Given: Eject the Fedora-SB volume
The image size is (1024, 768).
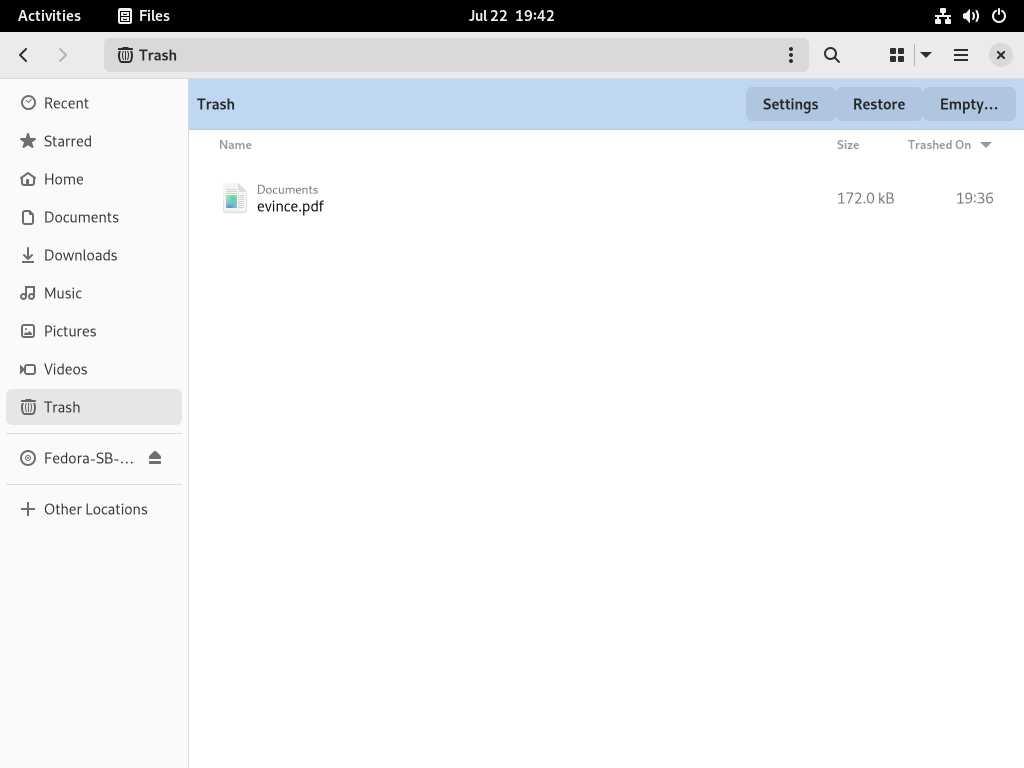Looking at the screenshot, I should point(155,458).
